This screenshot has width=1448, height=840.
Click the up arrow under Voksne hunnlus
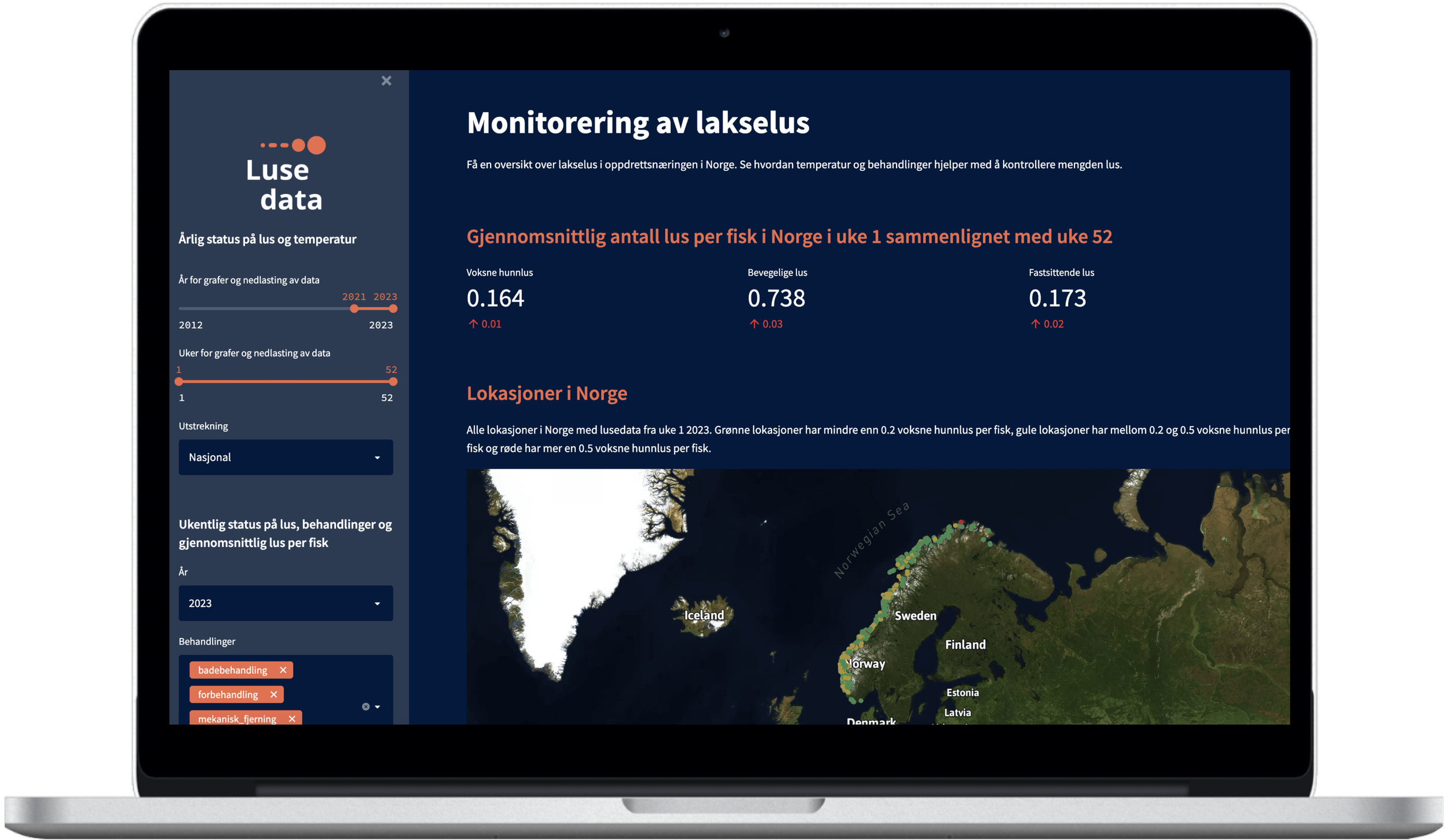(x=473, y=324)
